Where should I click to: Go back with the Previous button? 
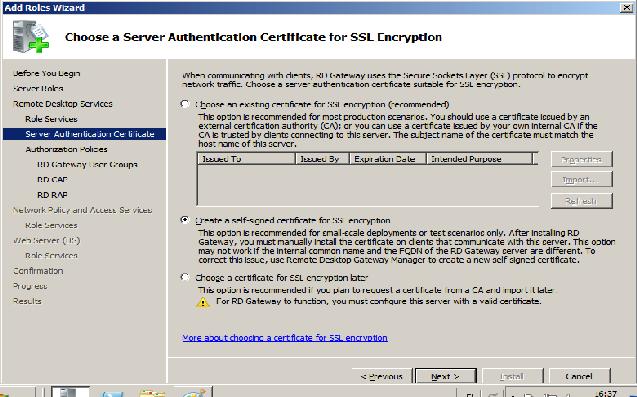pos(381,376)
